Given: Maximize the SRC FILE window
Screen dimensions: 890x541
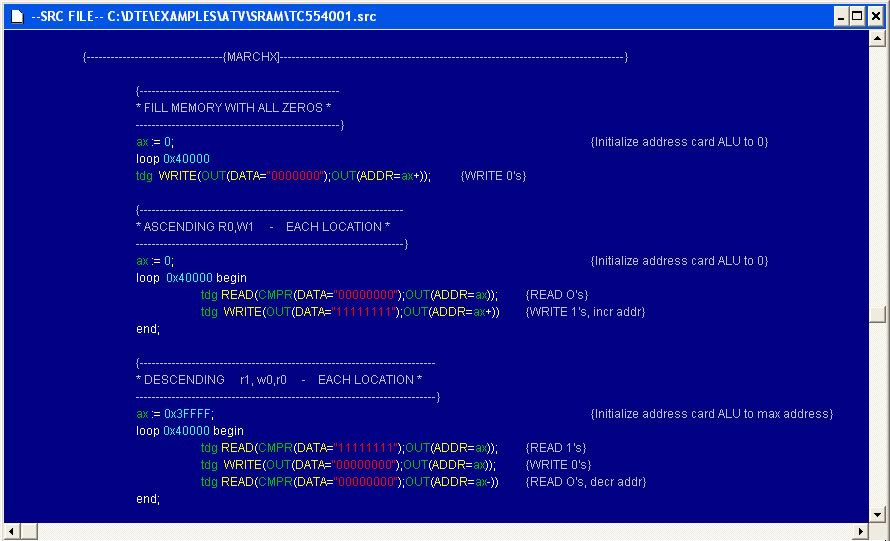Looking at the screenshot, I should click(x=857, y=16).
